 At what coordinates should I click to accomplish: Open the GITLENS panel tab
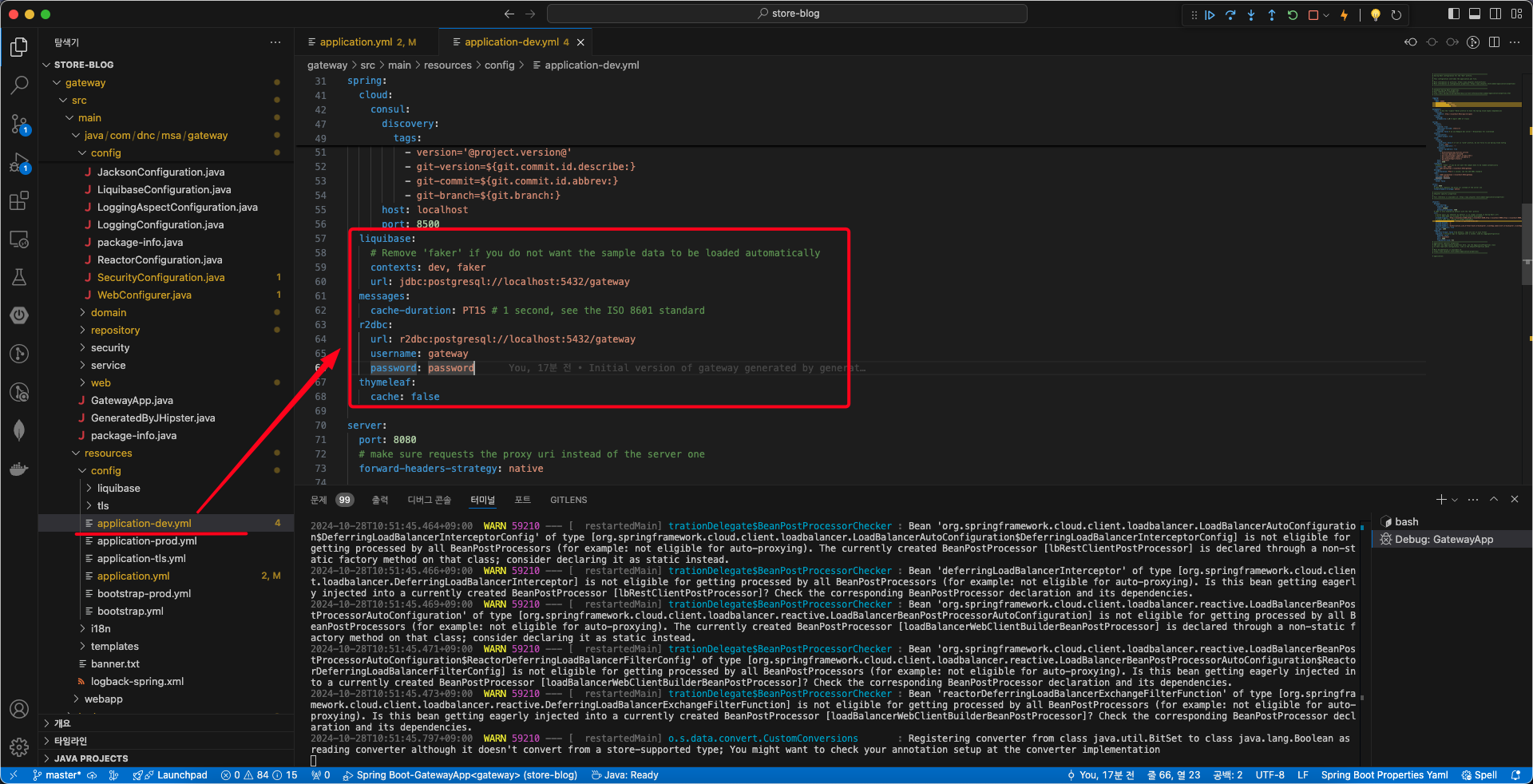click(x=568, y=500)
